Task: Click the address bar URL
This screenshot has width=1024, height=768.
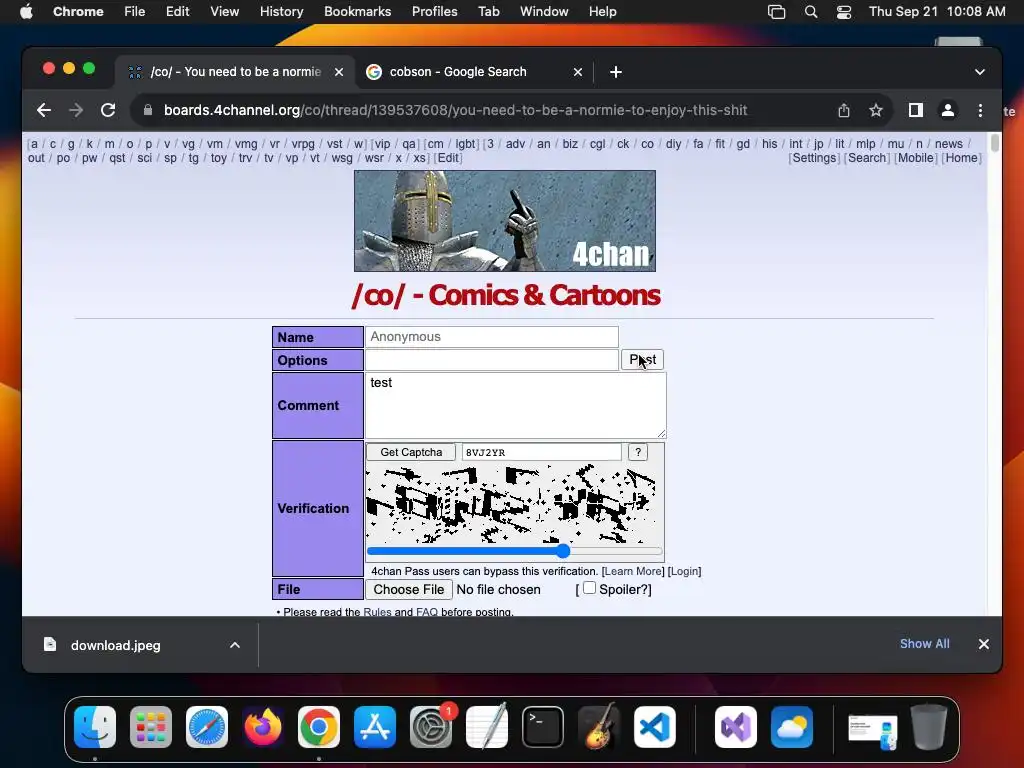Action: 455,110
